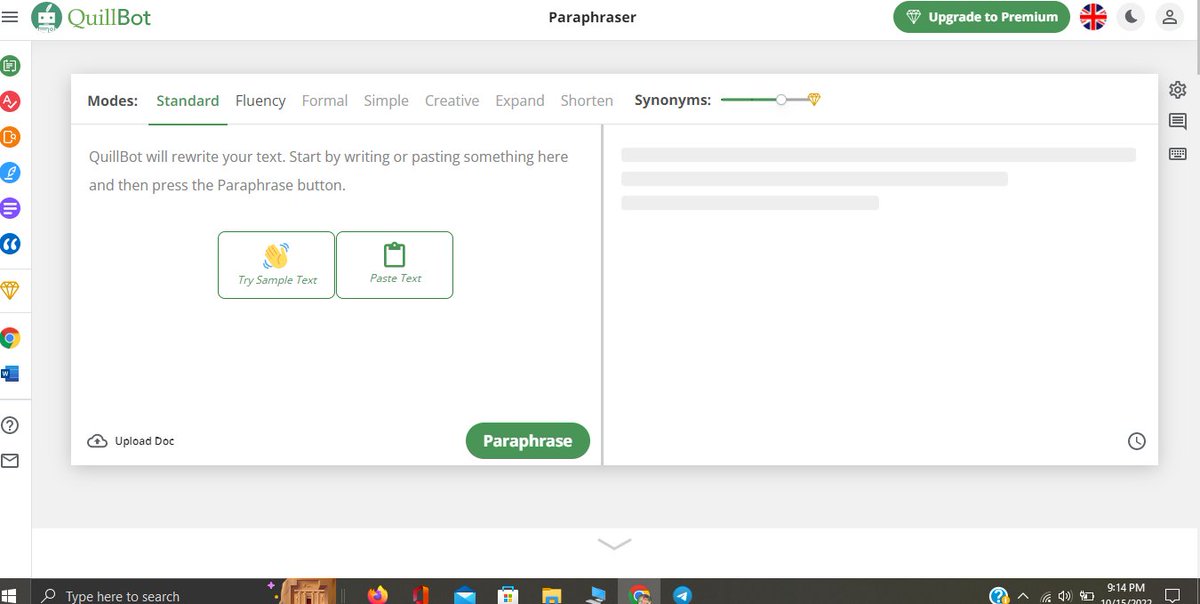
Task: Click Upload Doc
Action: point(131,441)
